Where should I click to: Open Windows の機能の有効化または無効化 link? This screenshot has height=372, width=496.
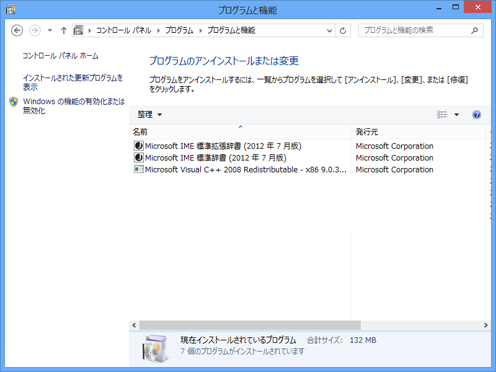74,106
